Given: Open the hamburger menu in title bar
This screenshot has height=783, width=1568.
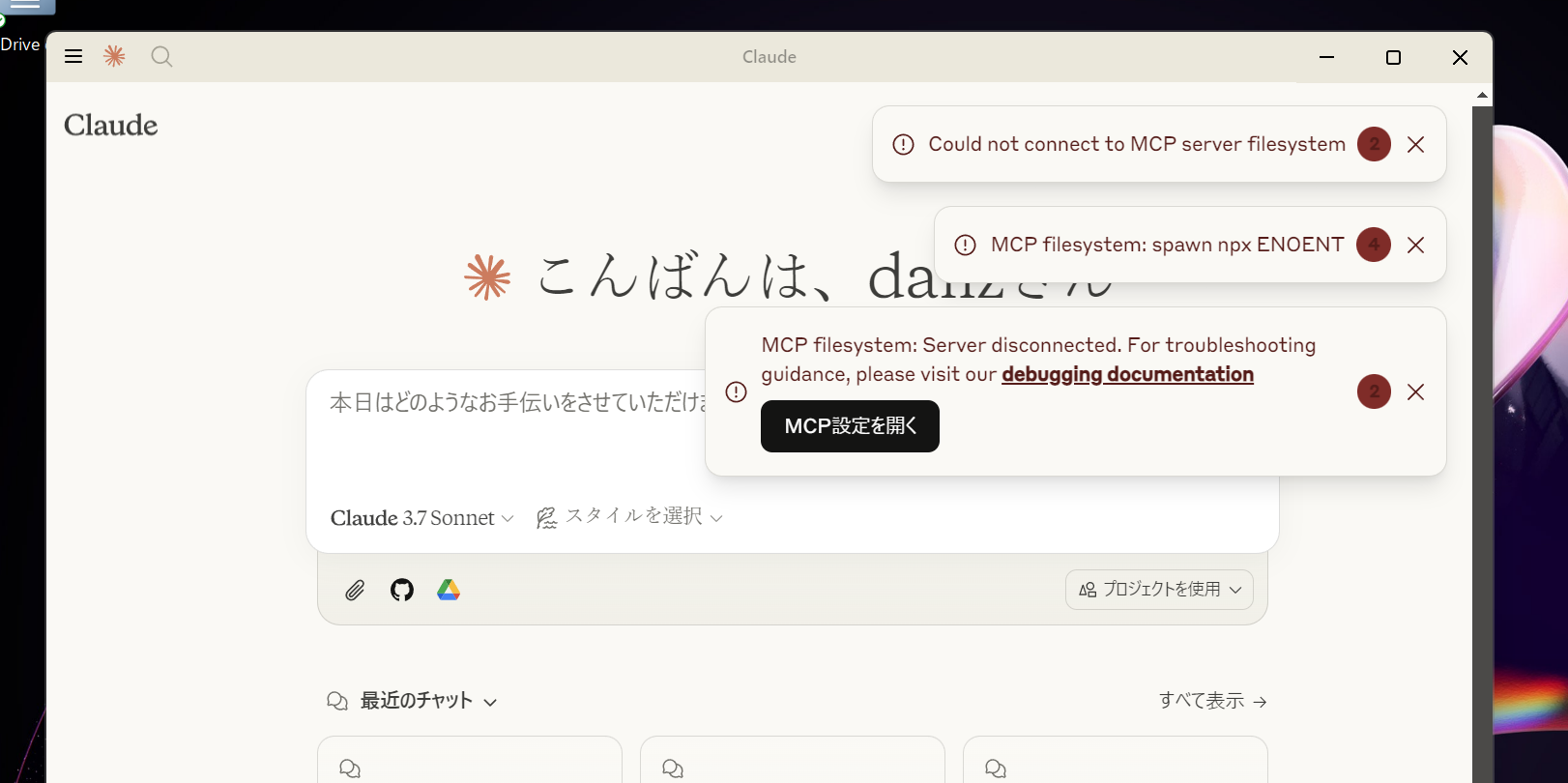Looking at the screenshot, I should coord(73,56).
